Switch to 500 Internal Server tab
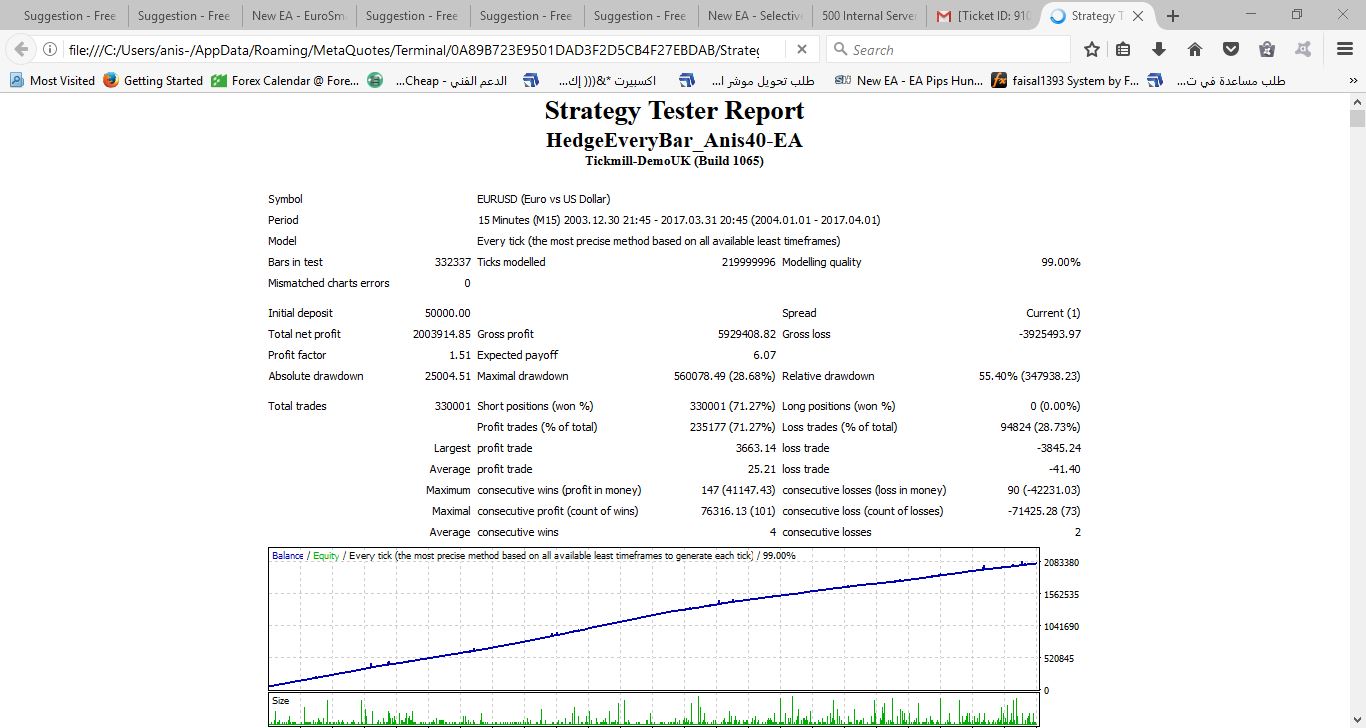Image resolution: width=1366 pixels, height=728 pixels. click(x=868, y=16)
